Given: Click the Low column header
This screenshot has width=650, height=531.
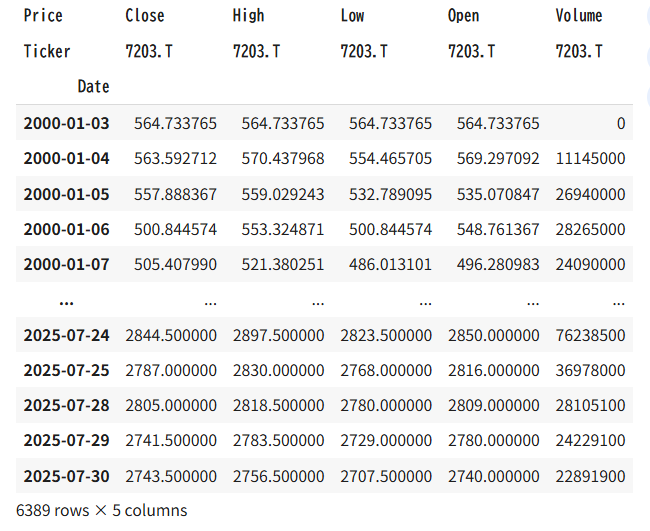Looking at the screenshot, I should tap(352, 16).
